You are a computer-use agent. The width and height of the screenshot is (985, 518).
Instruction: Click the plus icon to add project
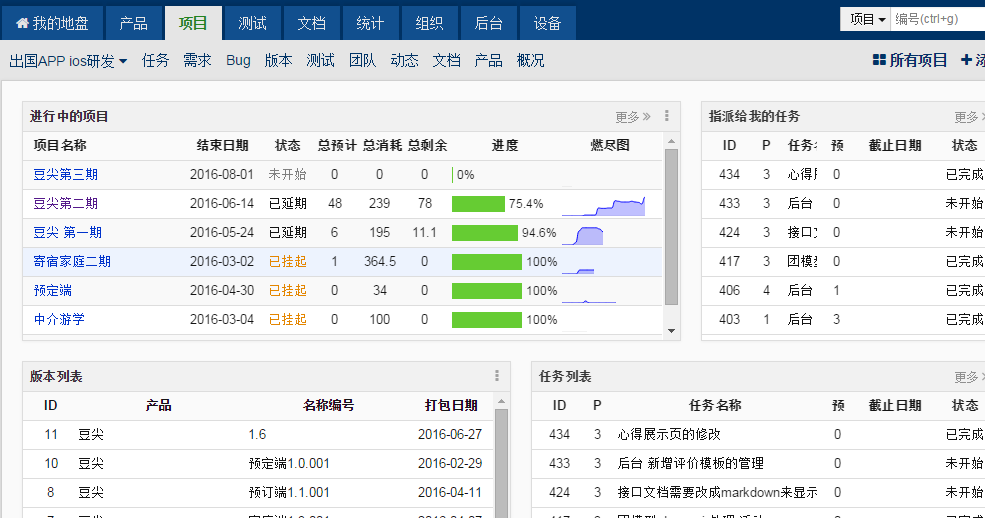(x=966, y=60)
